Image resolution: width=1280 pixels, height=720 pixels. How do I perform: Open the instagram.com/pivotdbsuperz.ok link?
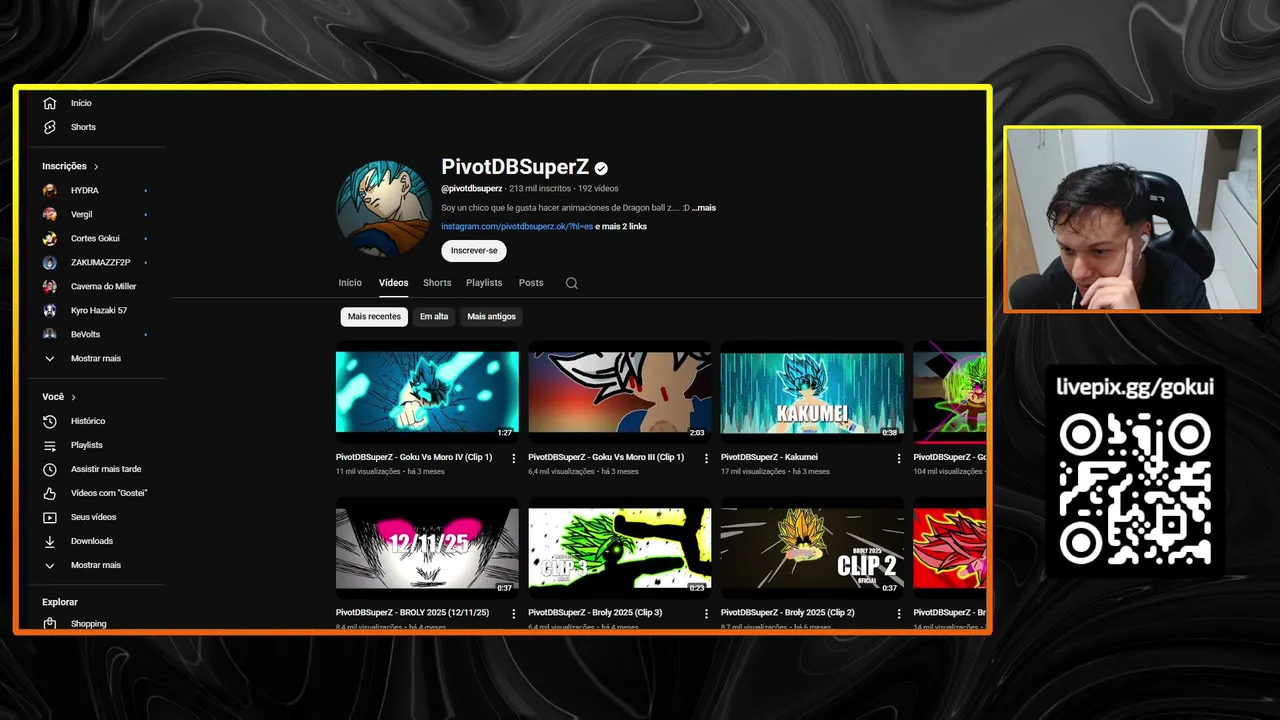coord(517,227)
